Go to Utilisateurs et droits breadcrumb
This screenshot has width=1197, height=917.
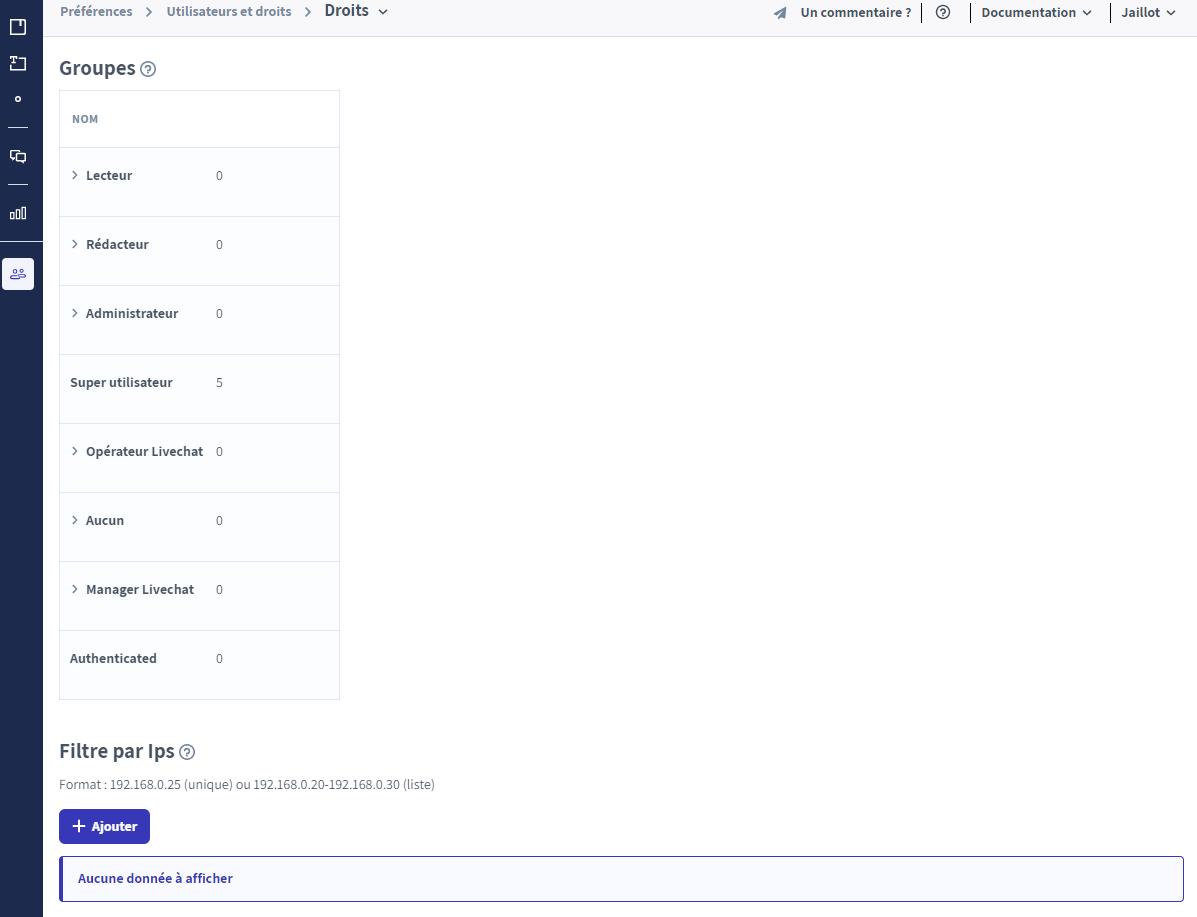229,12
